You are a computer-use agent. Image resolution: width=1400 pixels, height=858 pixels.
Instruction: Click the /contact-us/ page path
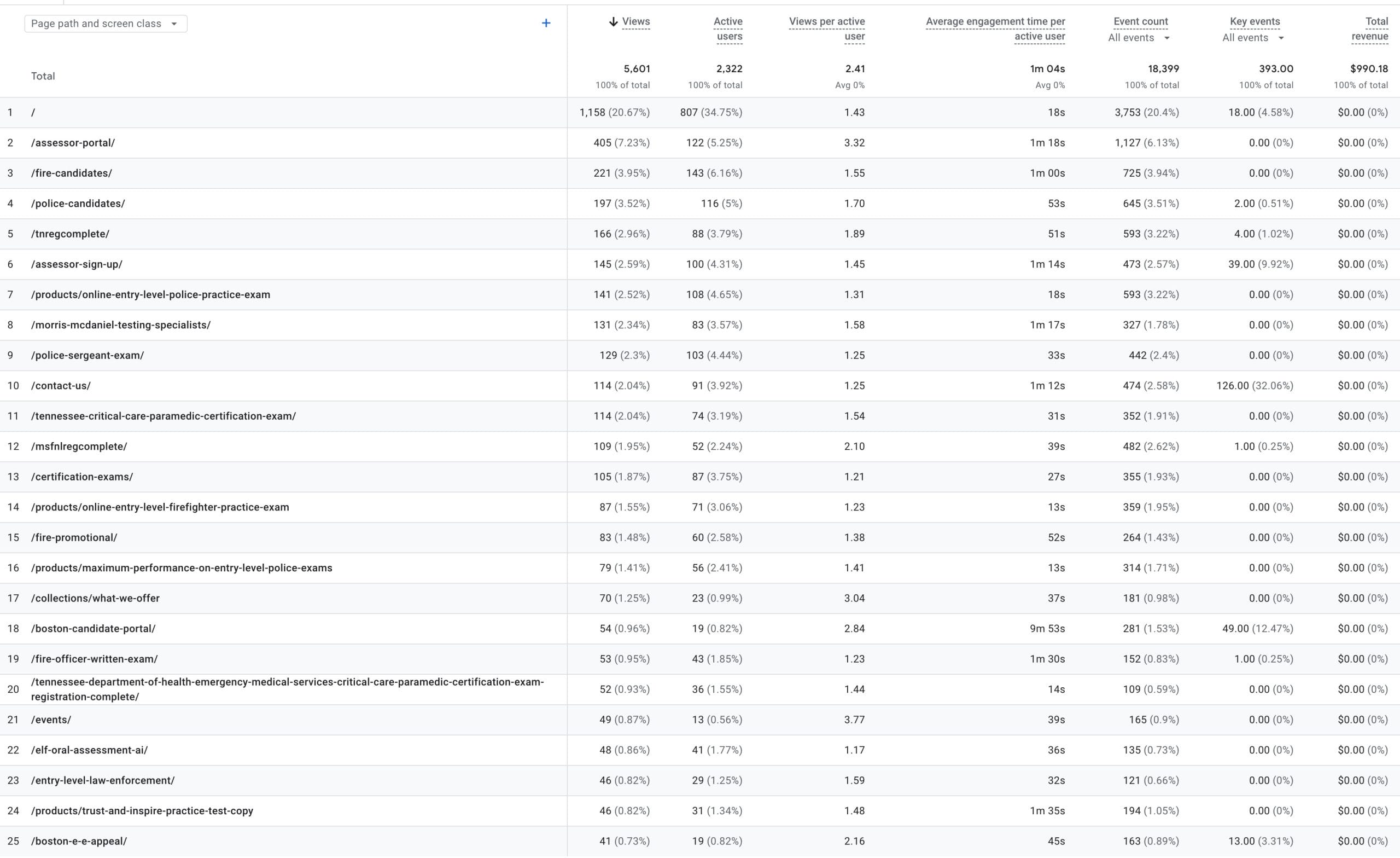click(61, 386)
